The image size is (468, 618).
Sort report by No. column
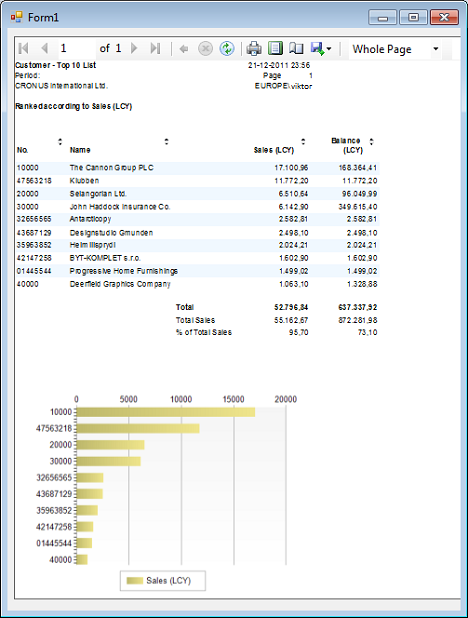(x=60, y=141)
